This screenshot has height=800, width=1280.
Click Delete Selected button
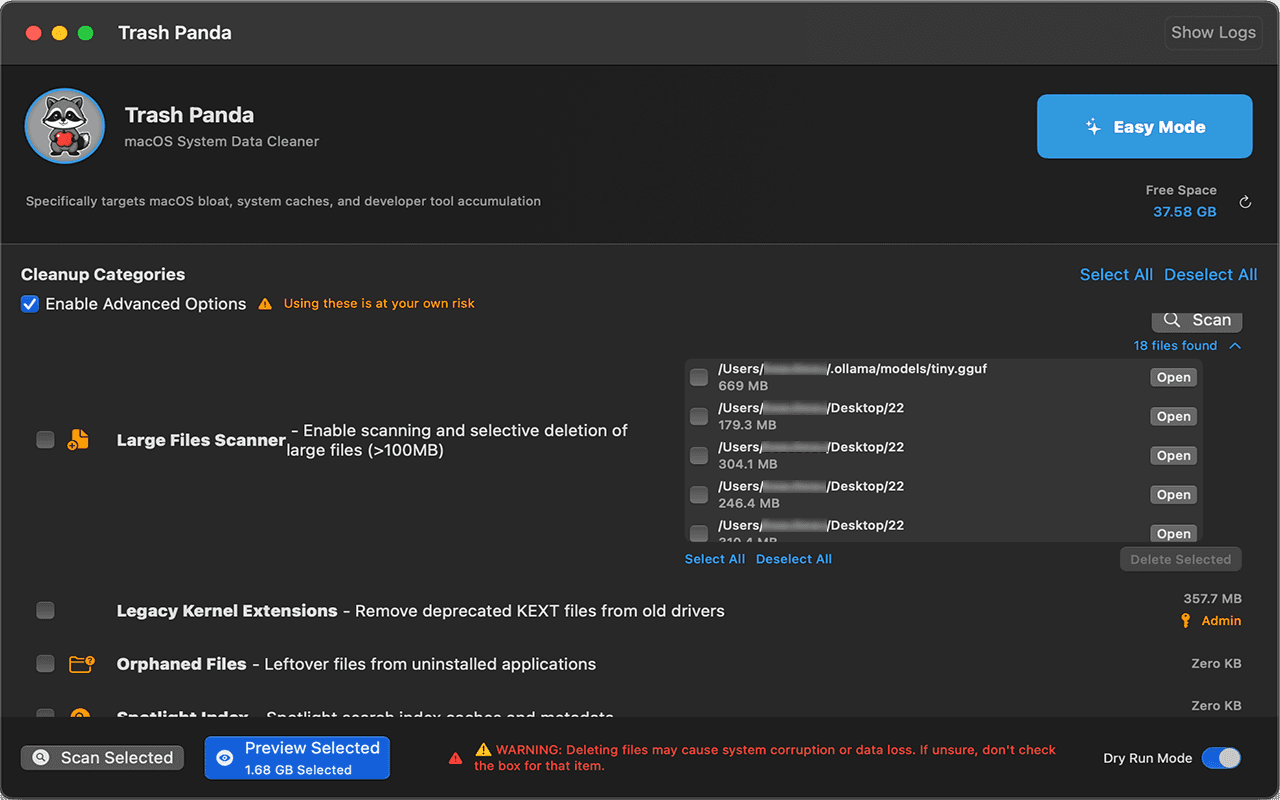point(1181,559)
